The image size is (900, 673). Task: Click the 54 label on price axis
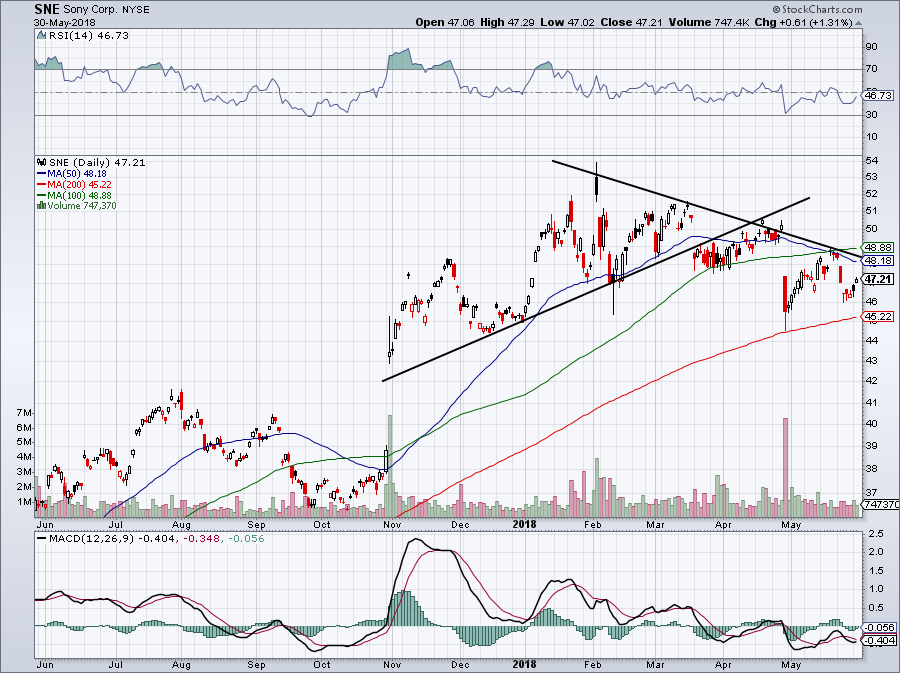[871, 160]
